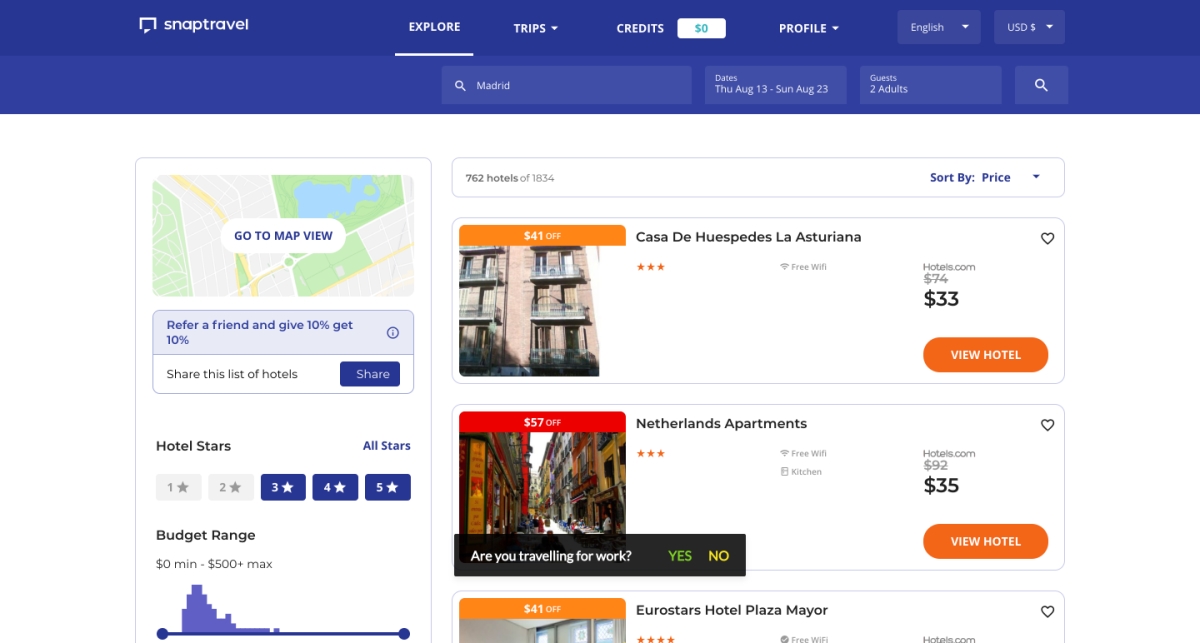1200x643 pixels.
Task: Click the three-star rating of Casa De Huespedes
Action: point(650,267)
